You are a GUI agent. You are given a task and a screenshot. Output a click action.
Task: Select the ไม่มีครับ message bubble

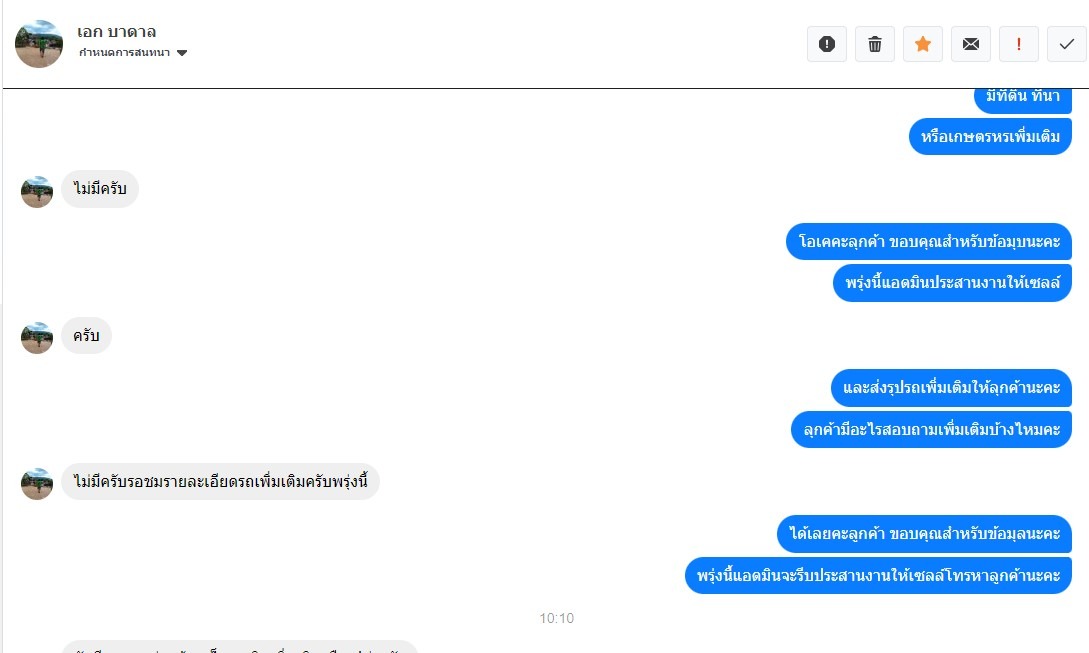[x=100, y=189]
